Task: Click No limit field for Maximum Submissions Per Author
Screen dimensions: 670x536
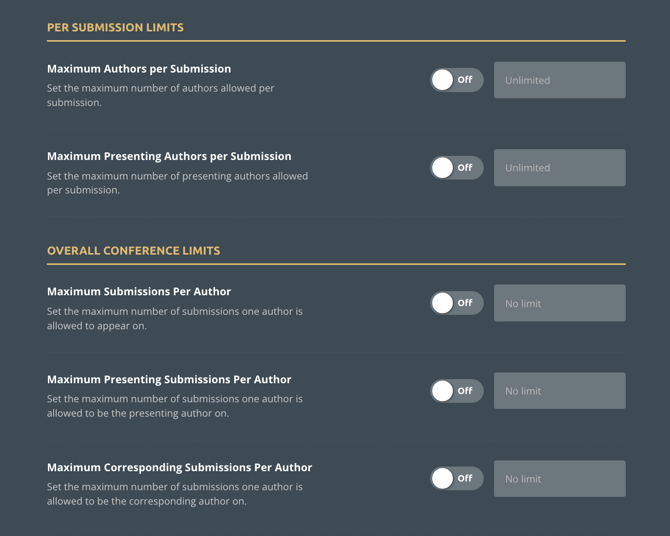Action: [559, 303]
